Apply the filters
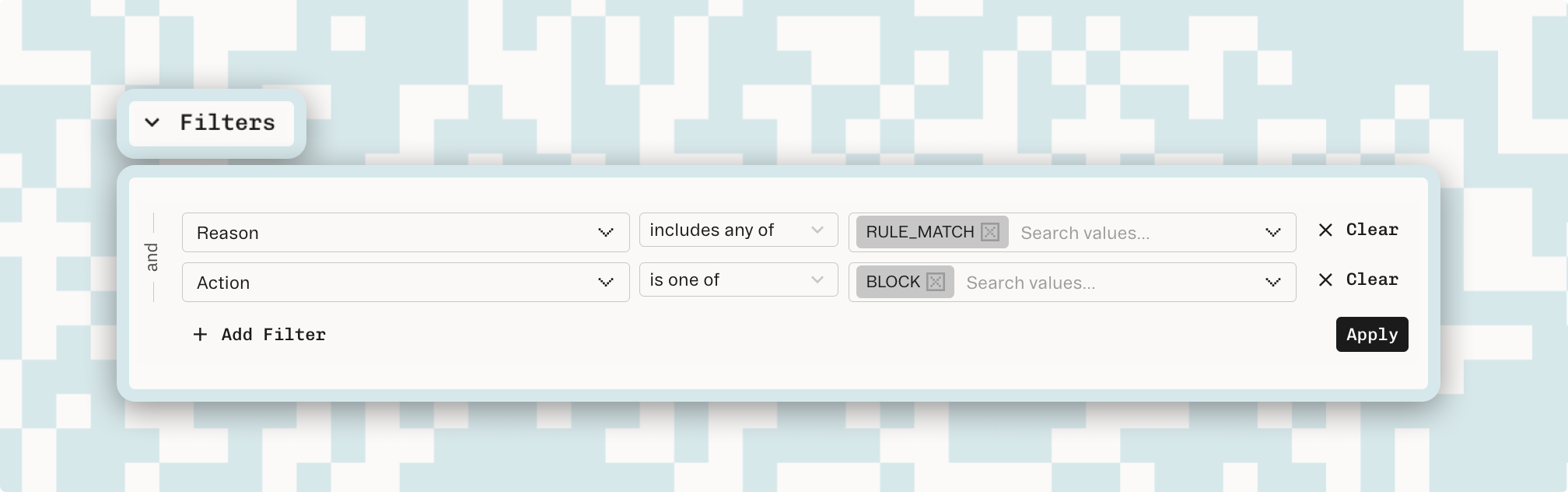The width and height of the screenshot is (1568, 492). tap(1372, 334)
